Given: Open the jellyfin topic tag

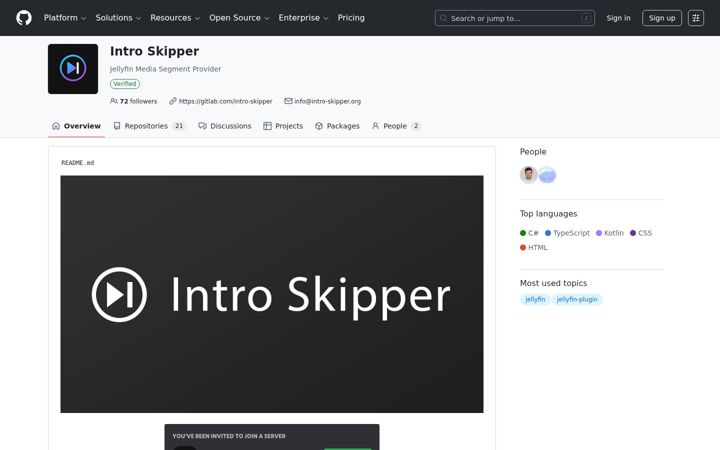Looking at the screenshot, I should (x=535, y=299).
